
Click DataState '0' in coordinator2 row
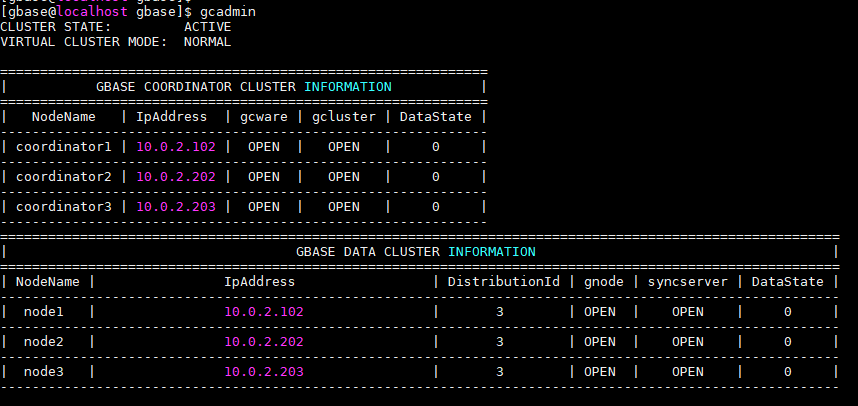click(x=436, y=177)
